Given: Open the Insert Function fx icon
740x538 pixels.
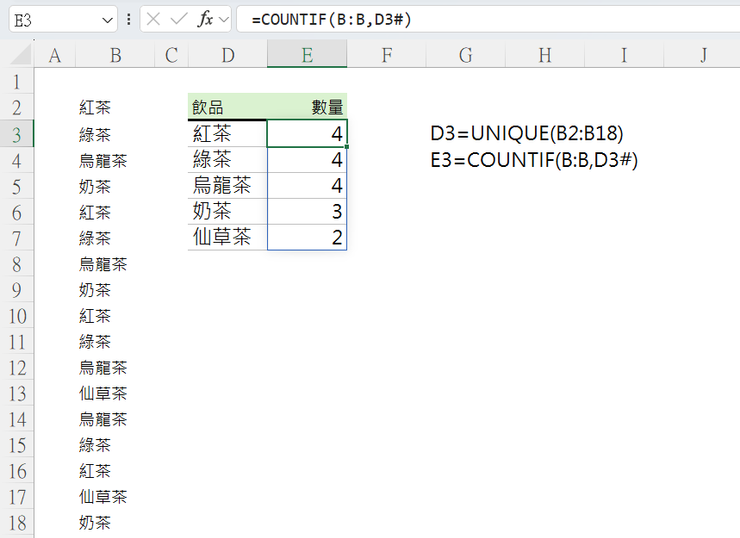Looking at the screenshot, I should coord(205,19).
